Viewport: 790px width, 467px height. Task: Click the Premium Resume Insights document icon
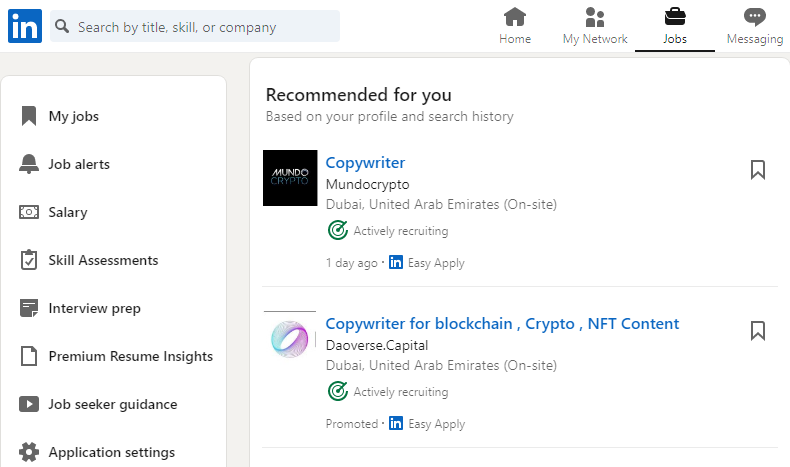pos(29,356)
